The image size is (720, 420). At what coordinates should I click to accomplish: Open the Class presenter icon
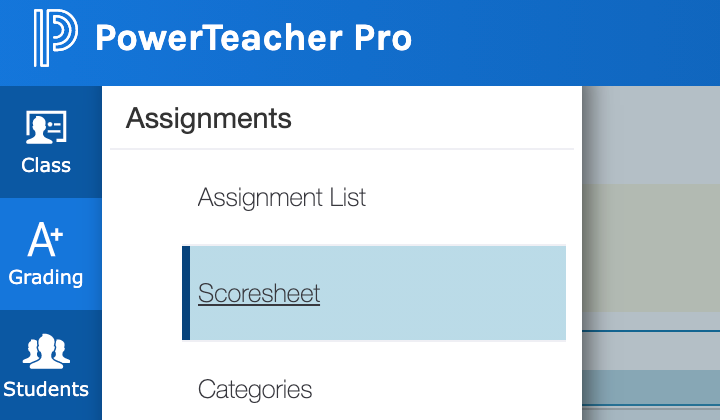pos(46,127)
